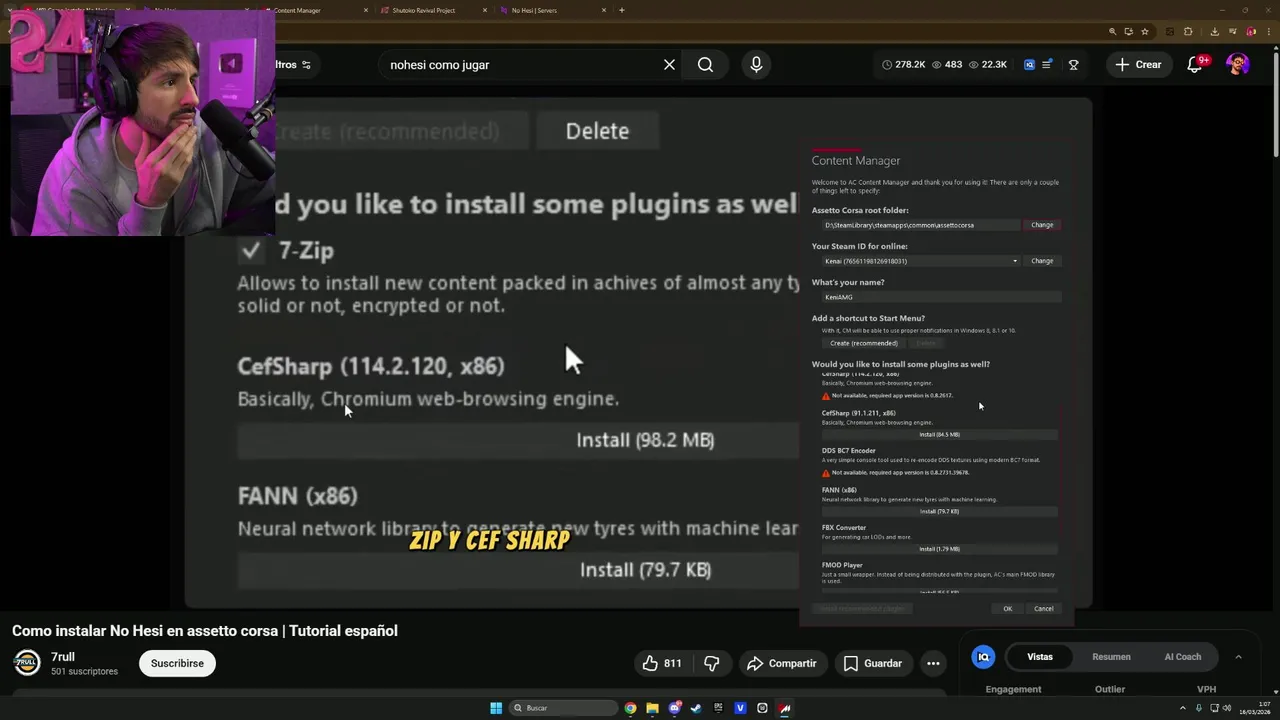Click the Outlier label in vidIQ

point(1110,689)
